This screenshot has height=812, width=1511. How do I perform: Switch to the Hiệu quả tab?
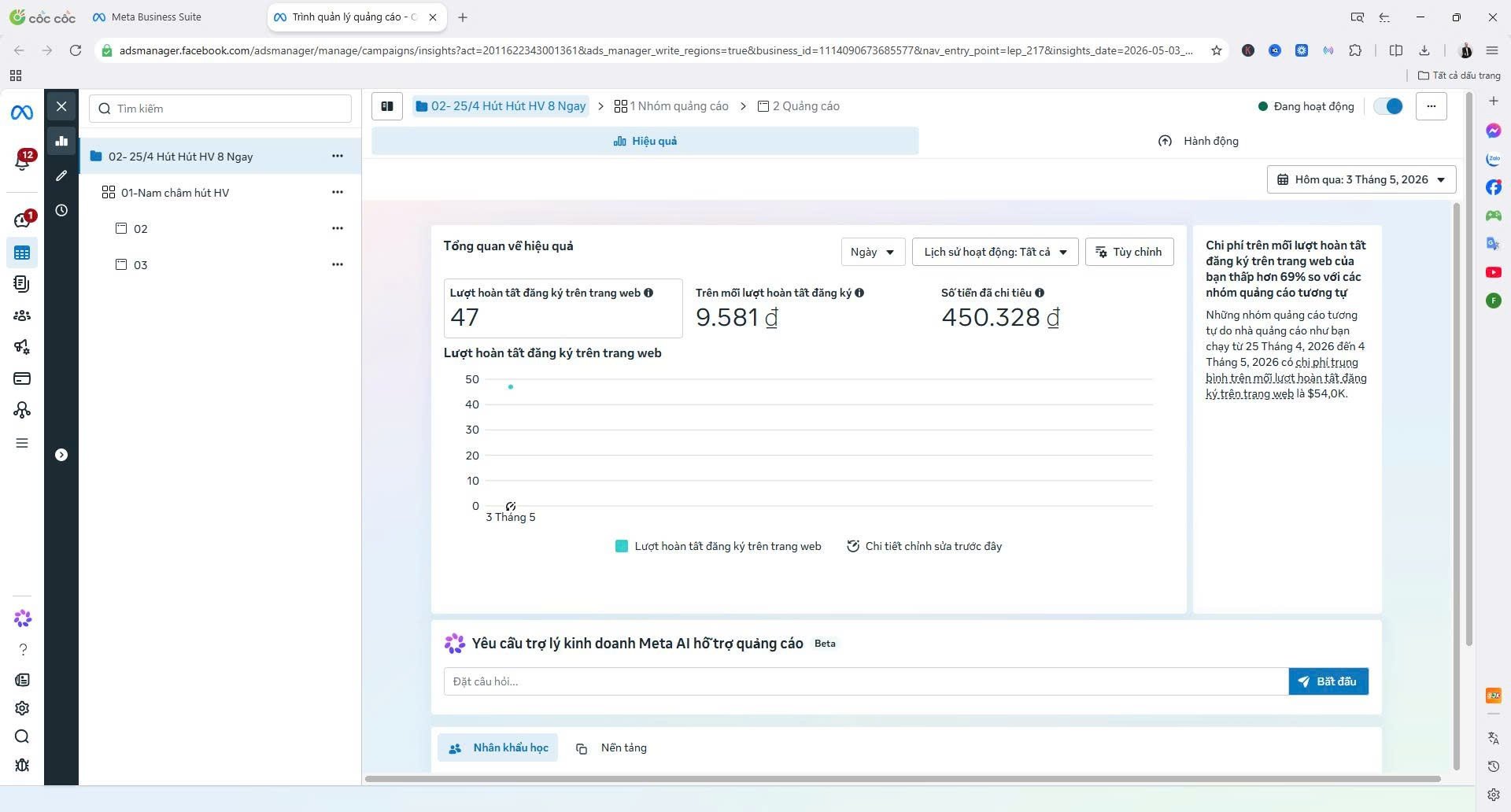click(x=645, y=141)
